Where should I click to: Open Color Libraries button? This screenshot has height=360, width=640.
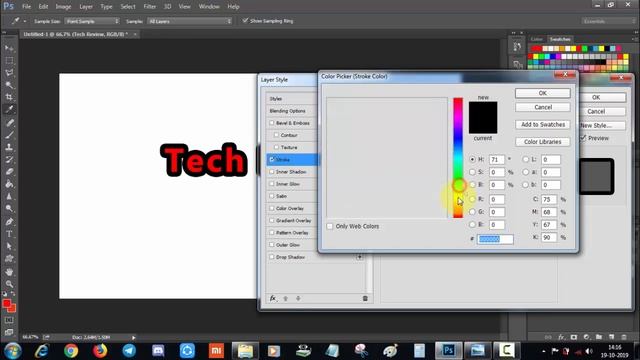(x=542, y=142)
